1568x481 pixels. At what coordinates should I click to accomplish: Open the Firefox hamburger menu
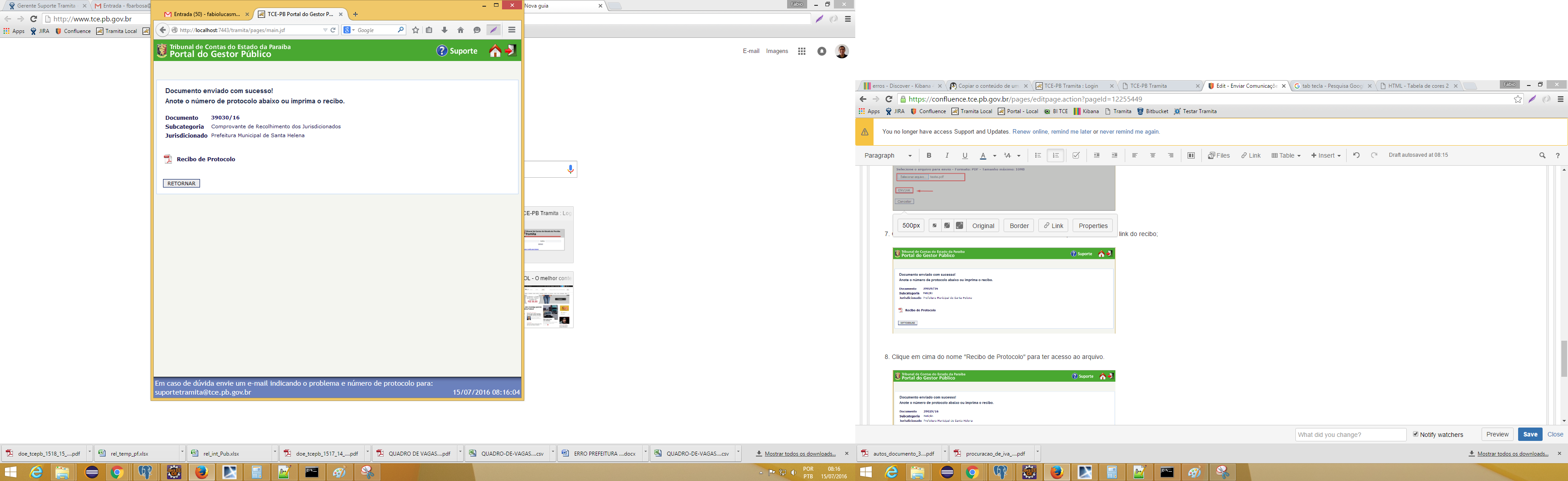point(512,30)
